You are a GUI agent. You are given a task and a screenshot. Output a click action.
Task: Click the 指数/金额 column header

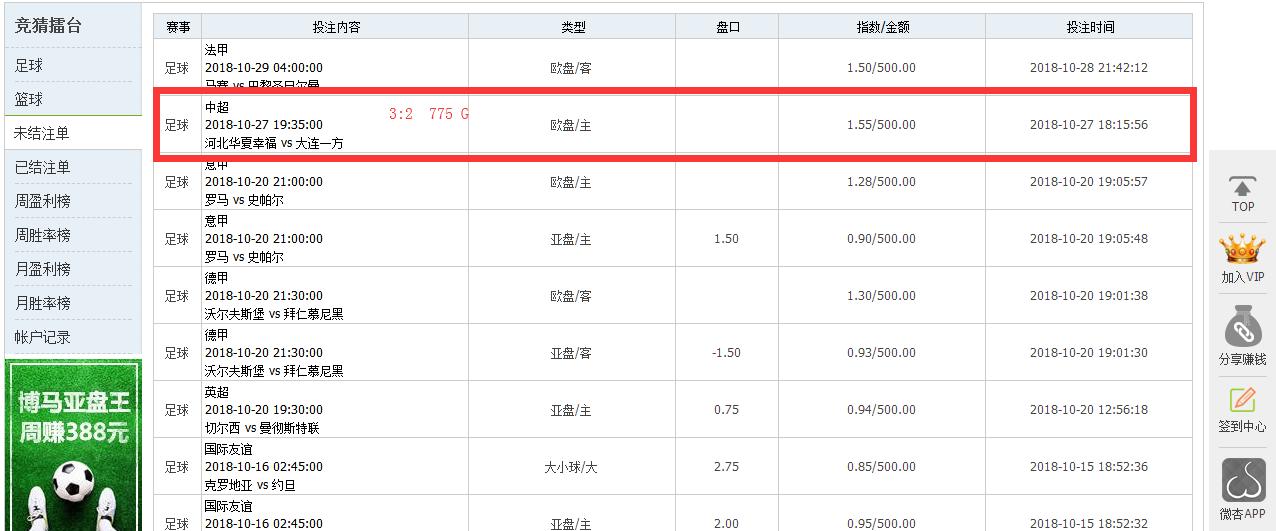pyautogui.click(x=882, y=27)
